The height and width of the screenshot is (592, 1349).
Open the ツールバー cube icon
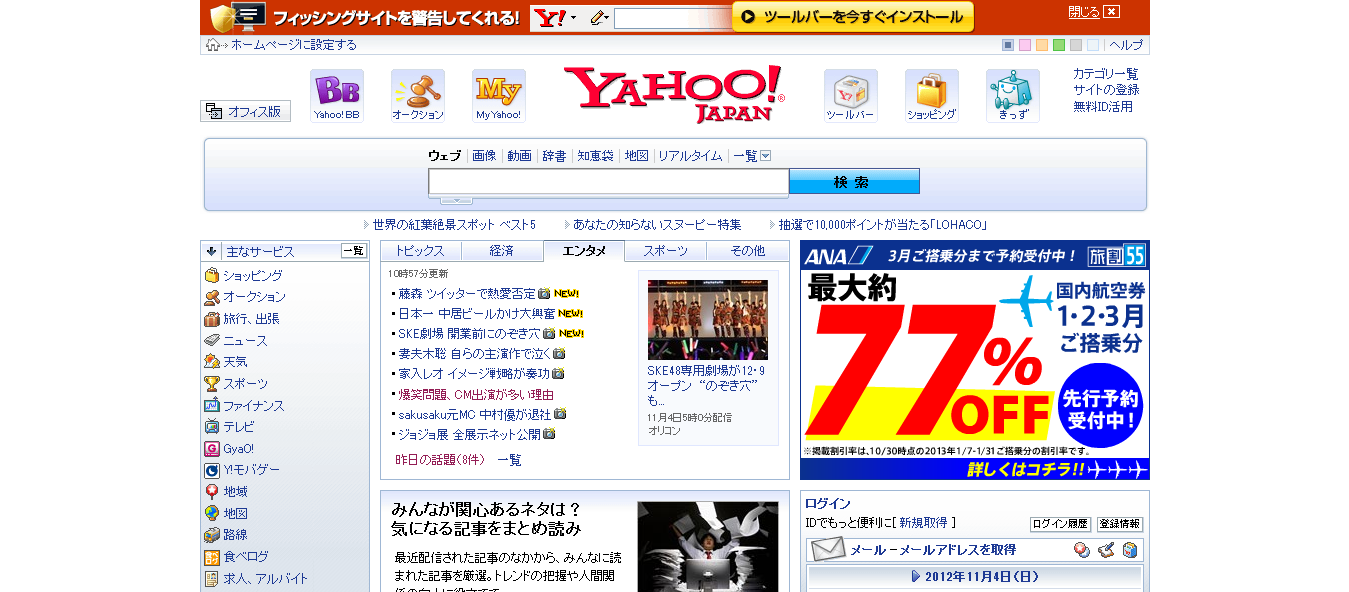851,95
